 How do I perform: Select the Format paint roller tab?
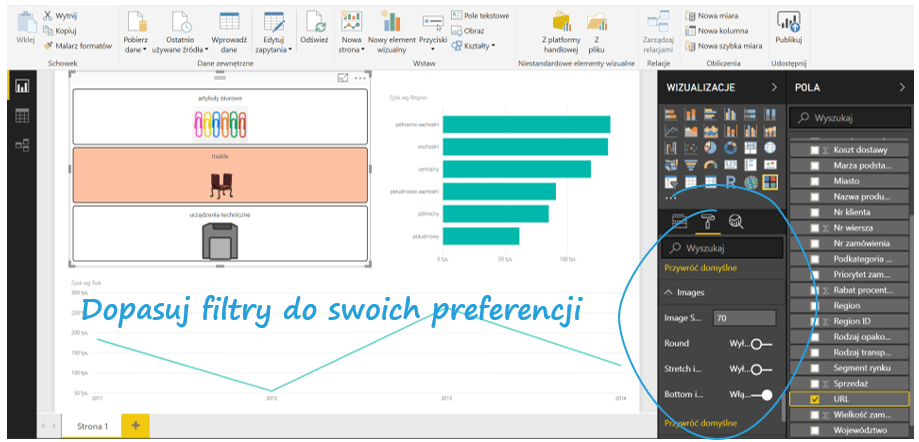707,221
